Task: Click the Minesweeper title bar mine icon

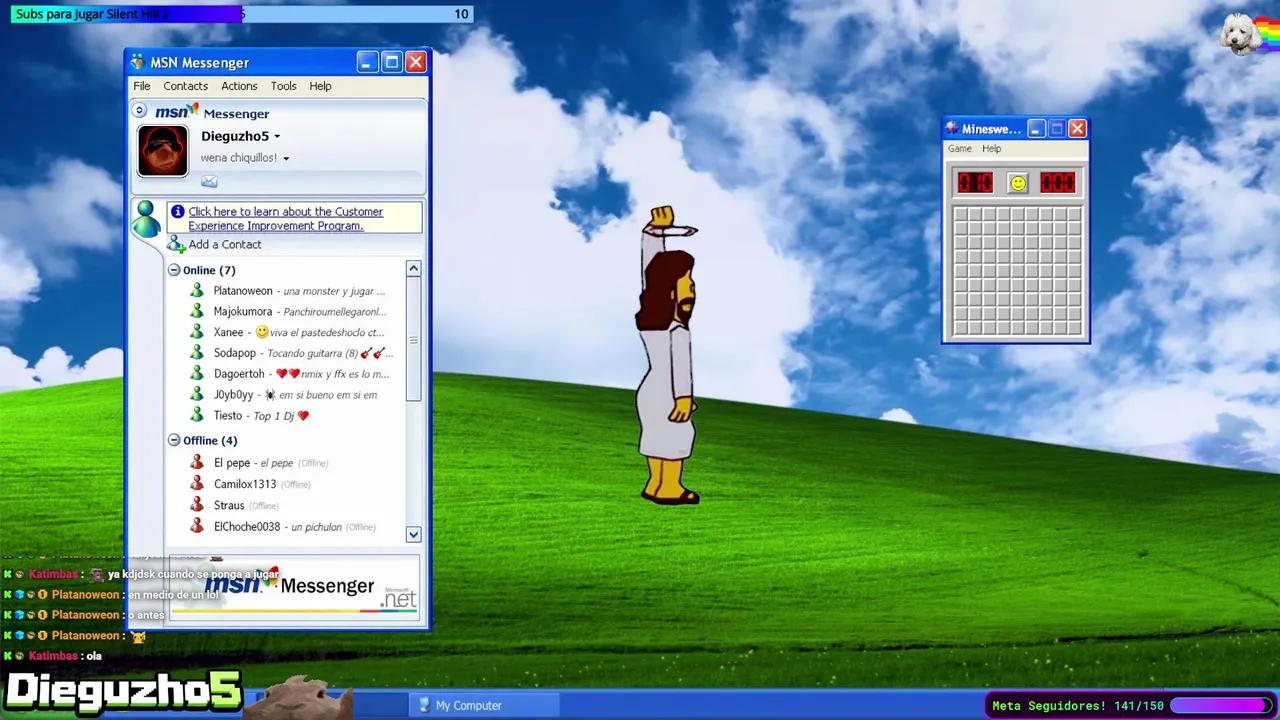Action: [x=952, y=129]
